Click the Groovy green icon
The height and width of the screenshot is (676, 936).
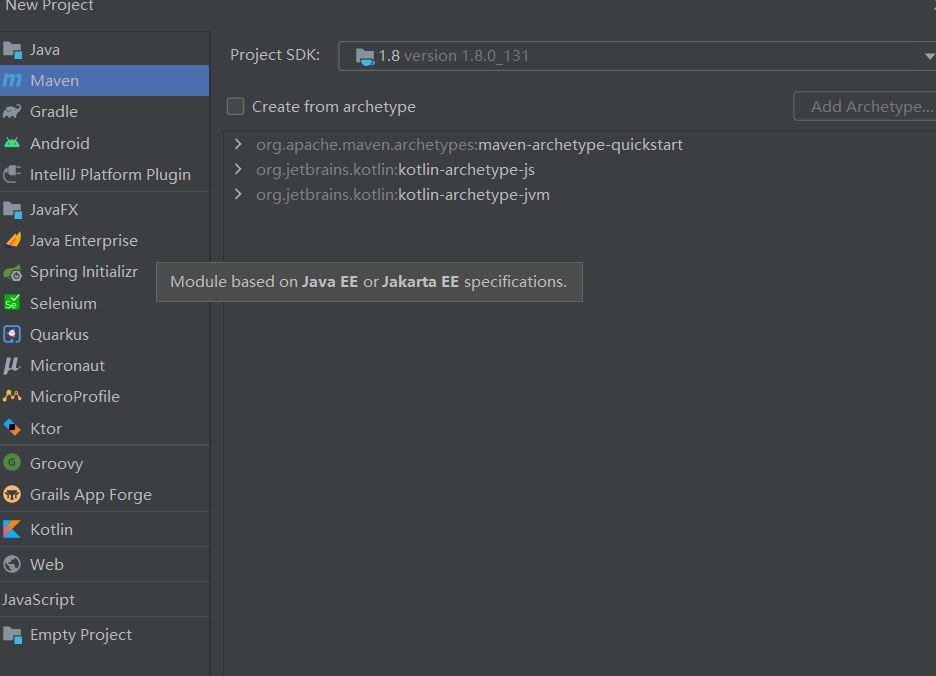[x=12, y=463]
